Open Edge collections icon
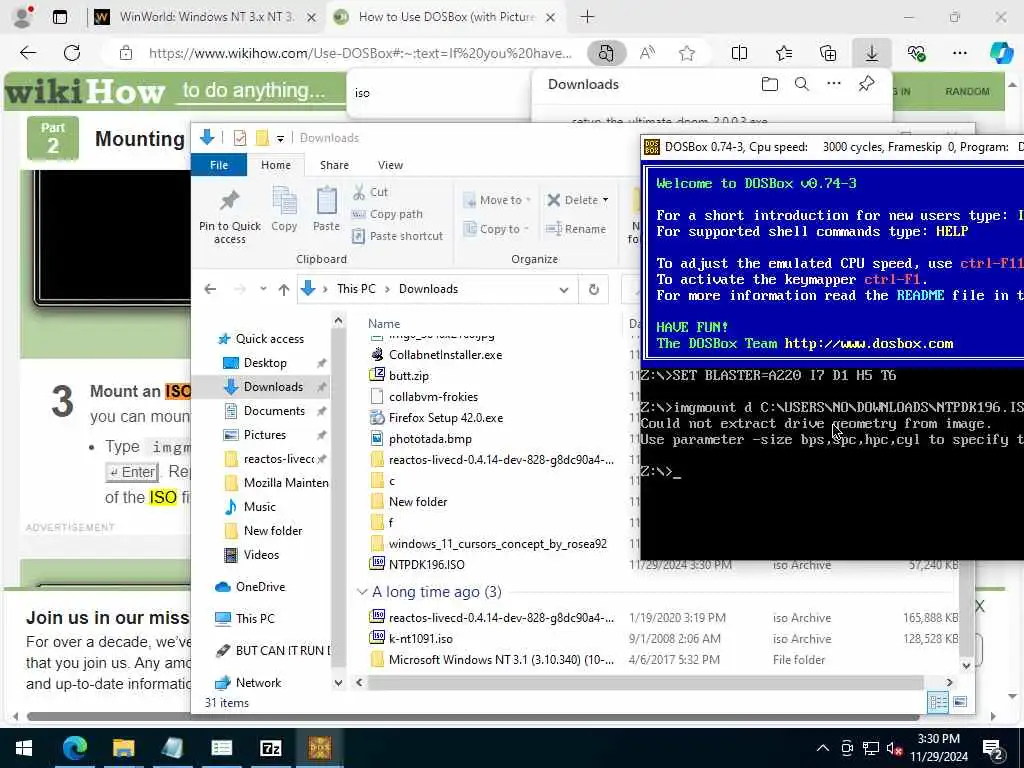 (x=827, y=54)
